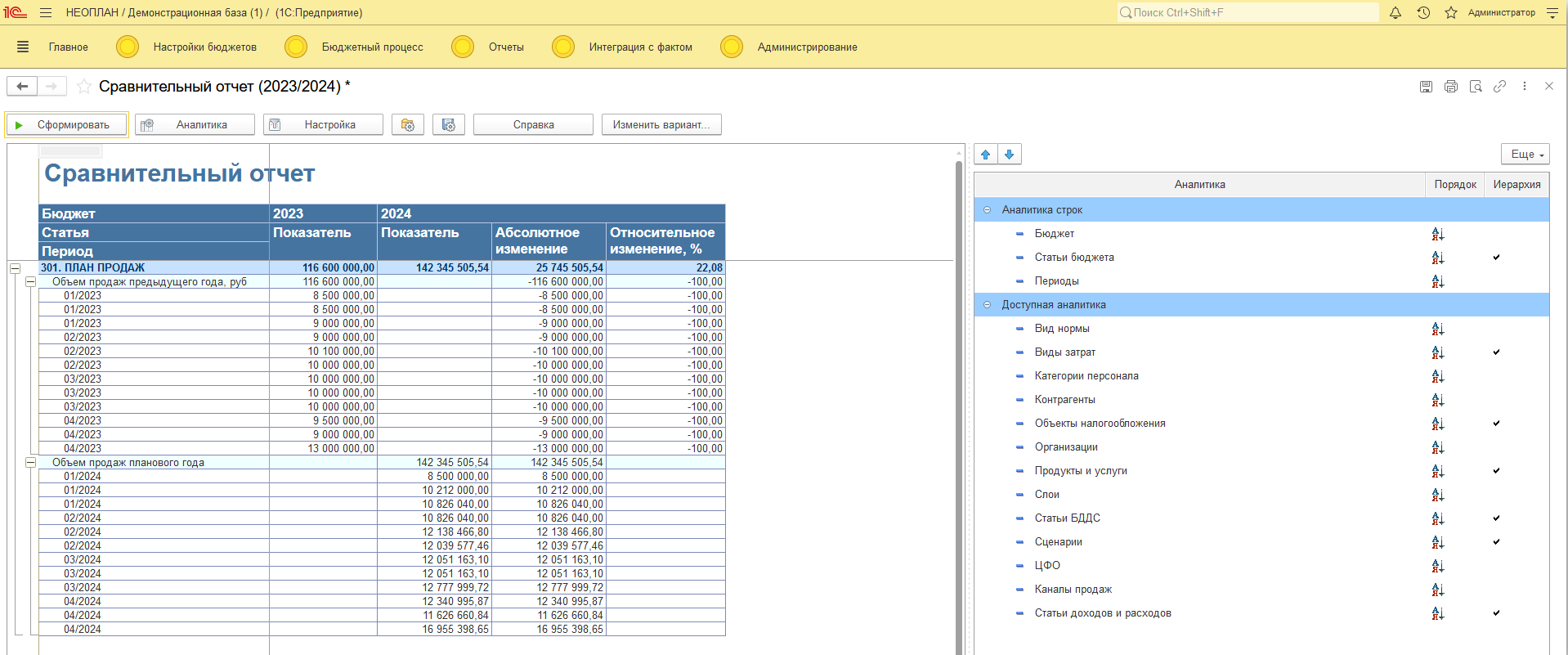Close the report with X icon
Image resolution: width=1568 pixels, height=655 pixels.
pyautogui.click(x=1548, y=86)
